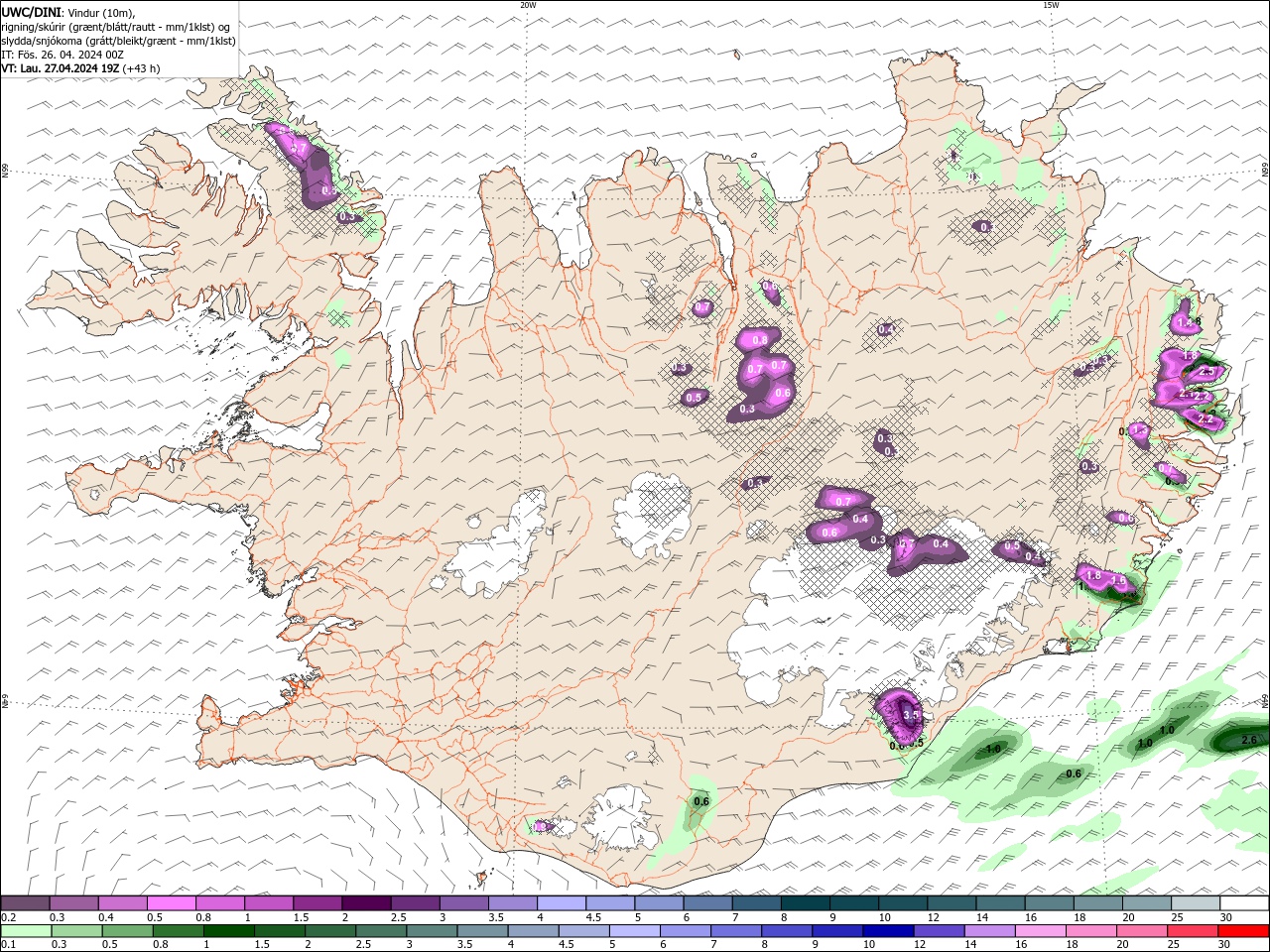Click the white swatch labeled 30 in the top legend row
The image size is (1270, 952).
1244,903
